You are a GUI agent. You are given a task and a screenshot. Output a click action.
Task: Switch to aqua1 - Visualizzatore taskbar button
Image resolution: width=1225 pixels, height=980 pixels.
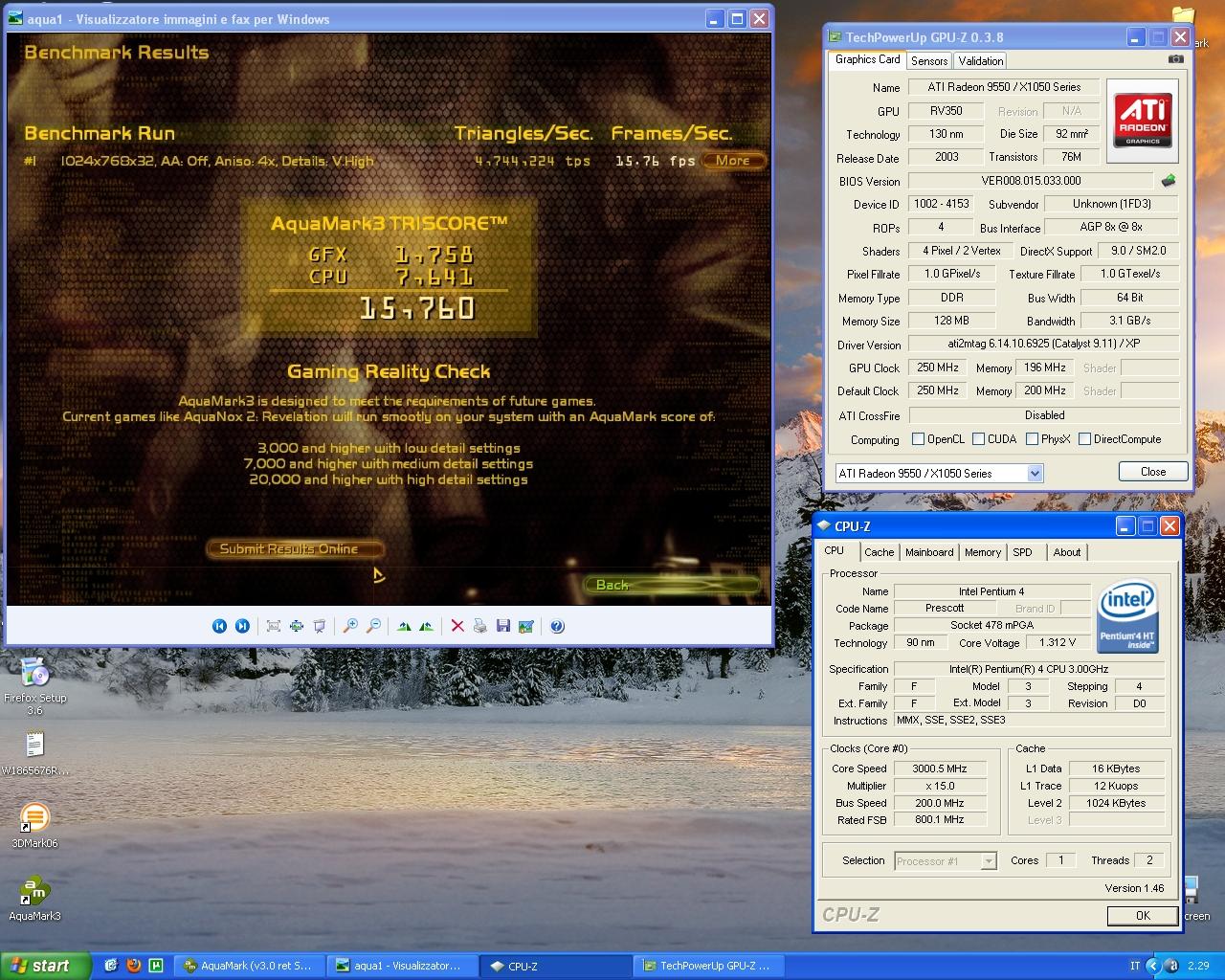[402, 966]
